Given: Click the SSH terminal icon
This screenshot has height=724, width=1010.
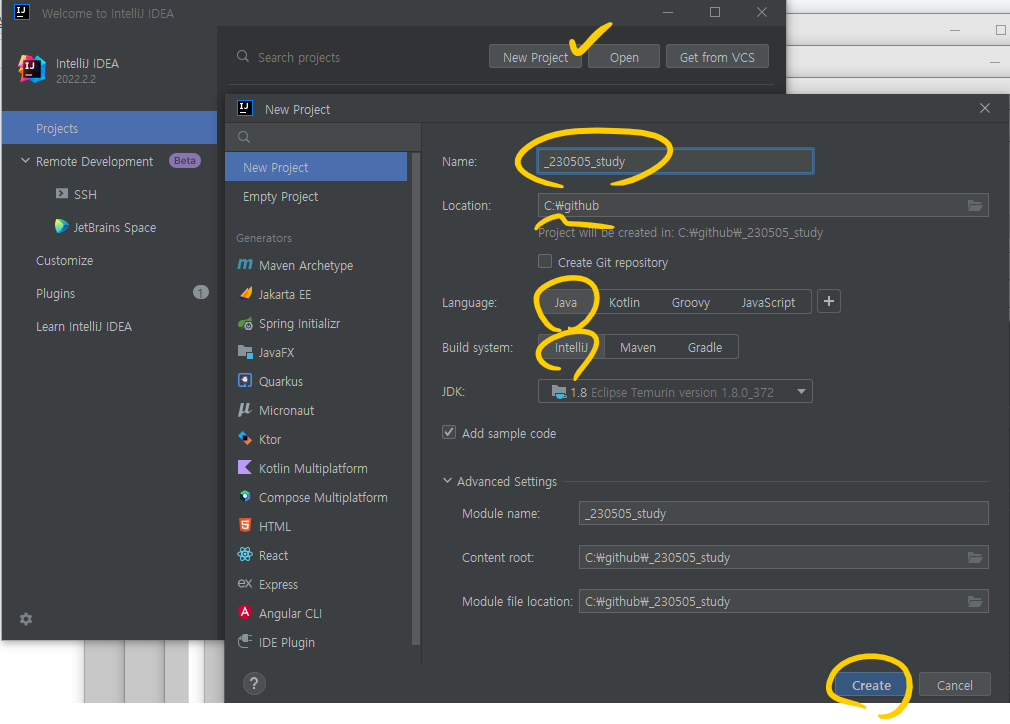Looking at the screenshot, I should pyautogui.click(x=62, y=193).
